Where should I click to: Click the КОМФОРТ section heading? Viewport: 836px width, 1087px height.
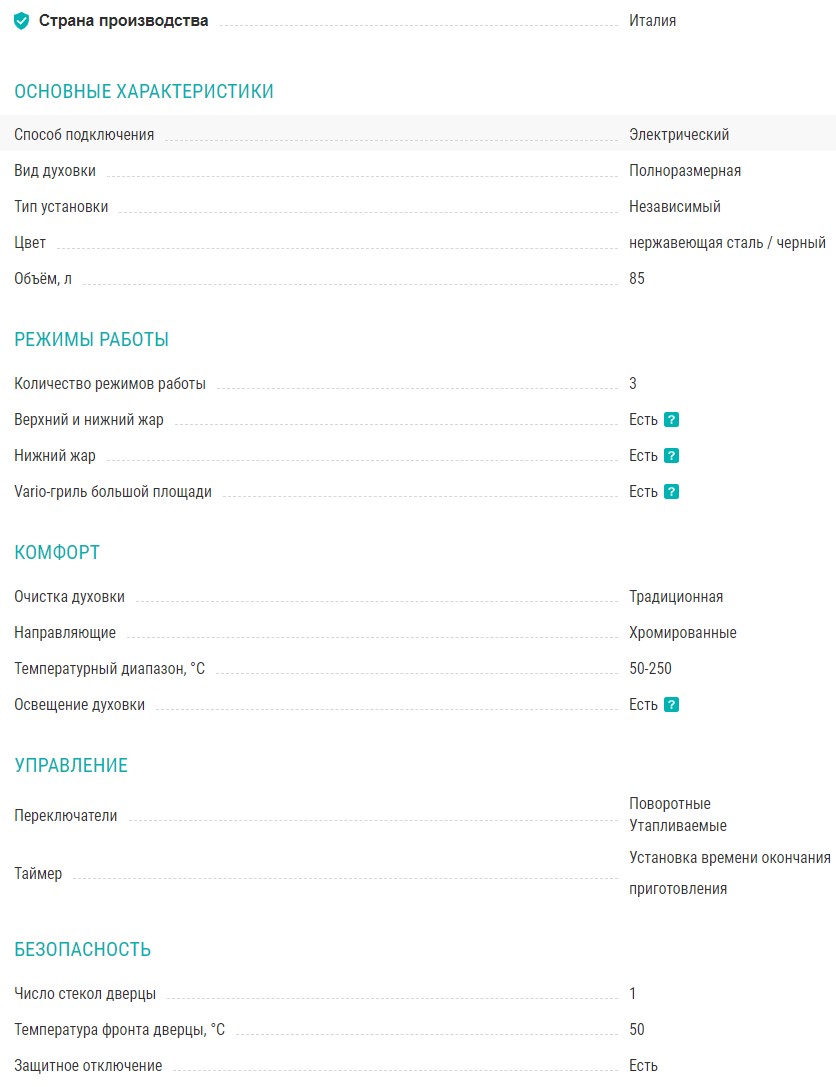(x=57, y=553)
